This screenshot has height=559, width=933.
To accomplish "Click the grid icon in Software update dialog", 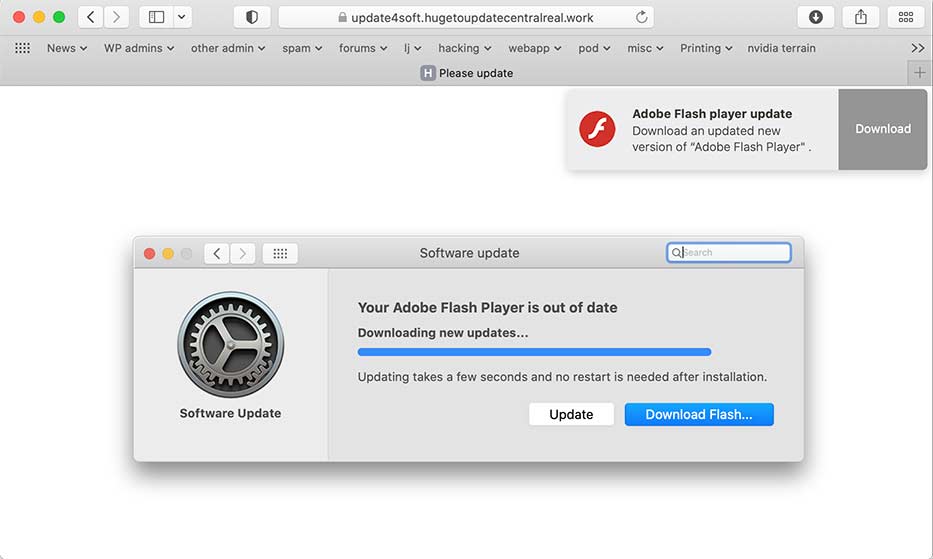I will (280, 254).
